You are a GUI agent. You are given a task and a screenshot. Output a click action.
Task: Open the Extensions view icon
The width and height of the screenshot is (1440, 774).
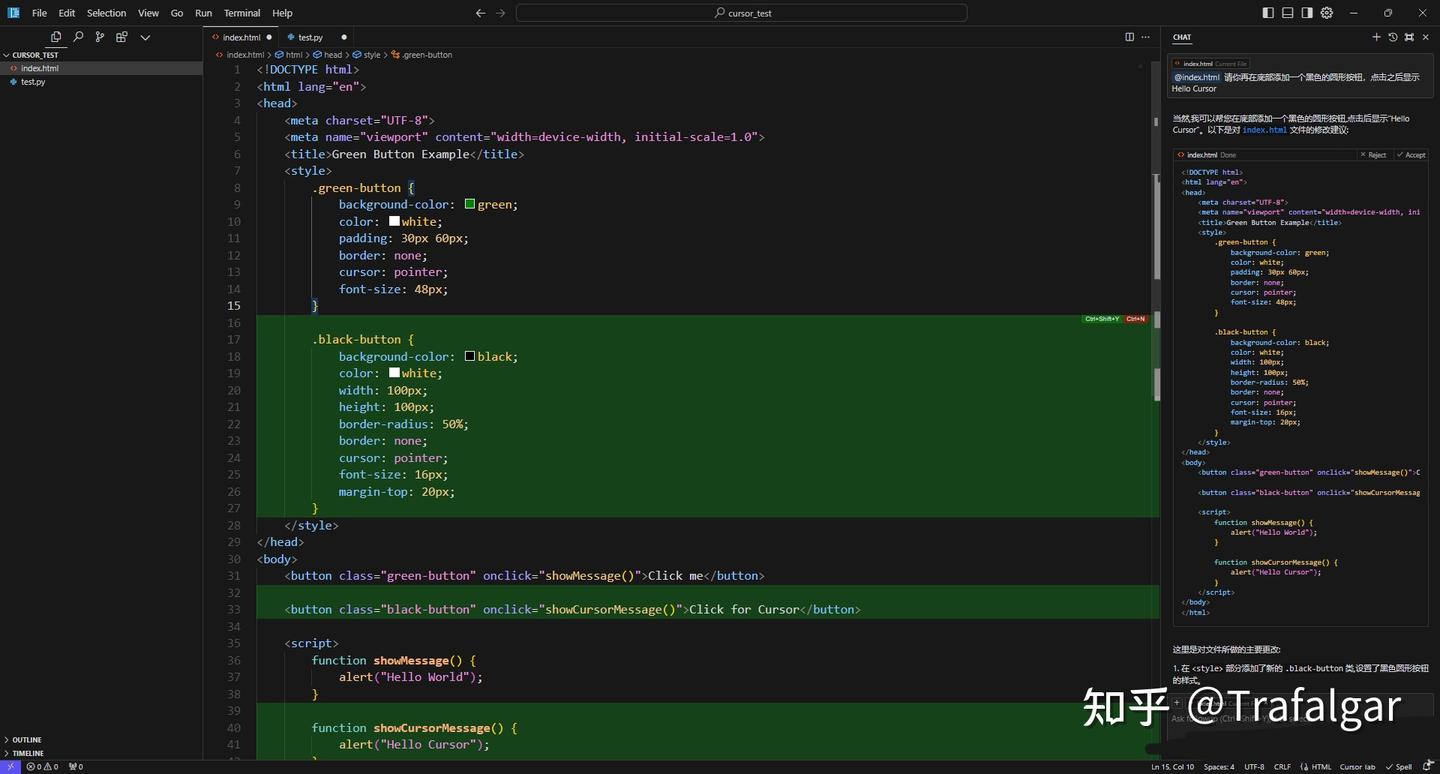coord(122,37)
